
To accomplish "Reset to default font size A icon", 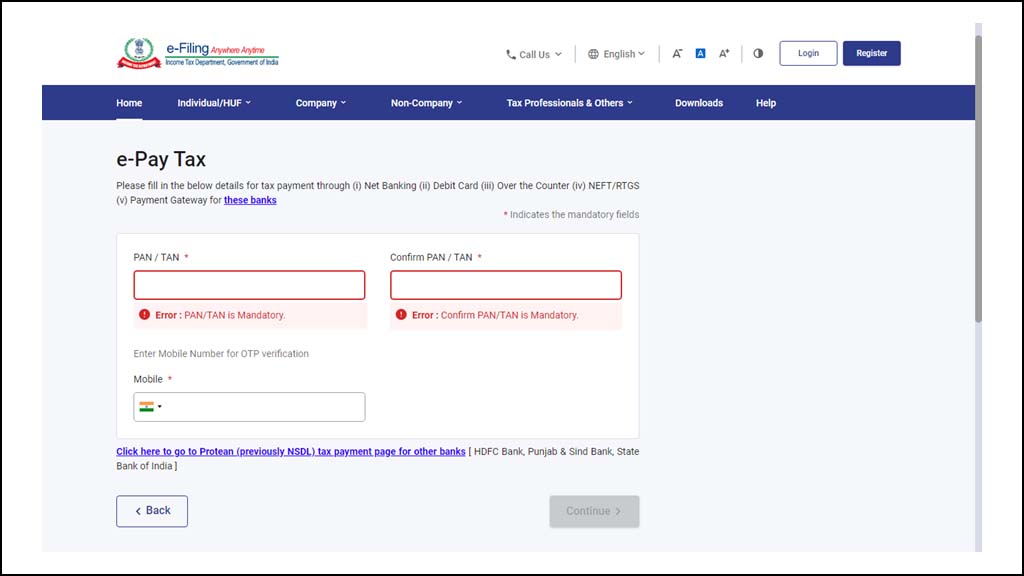I will point(700,54).
